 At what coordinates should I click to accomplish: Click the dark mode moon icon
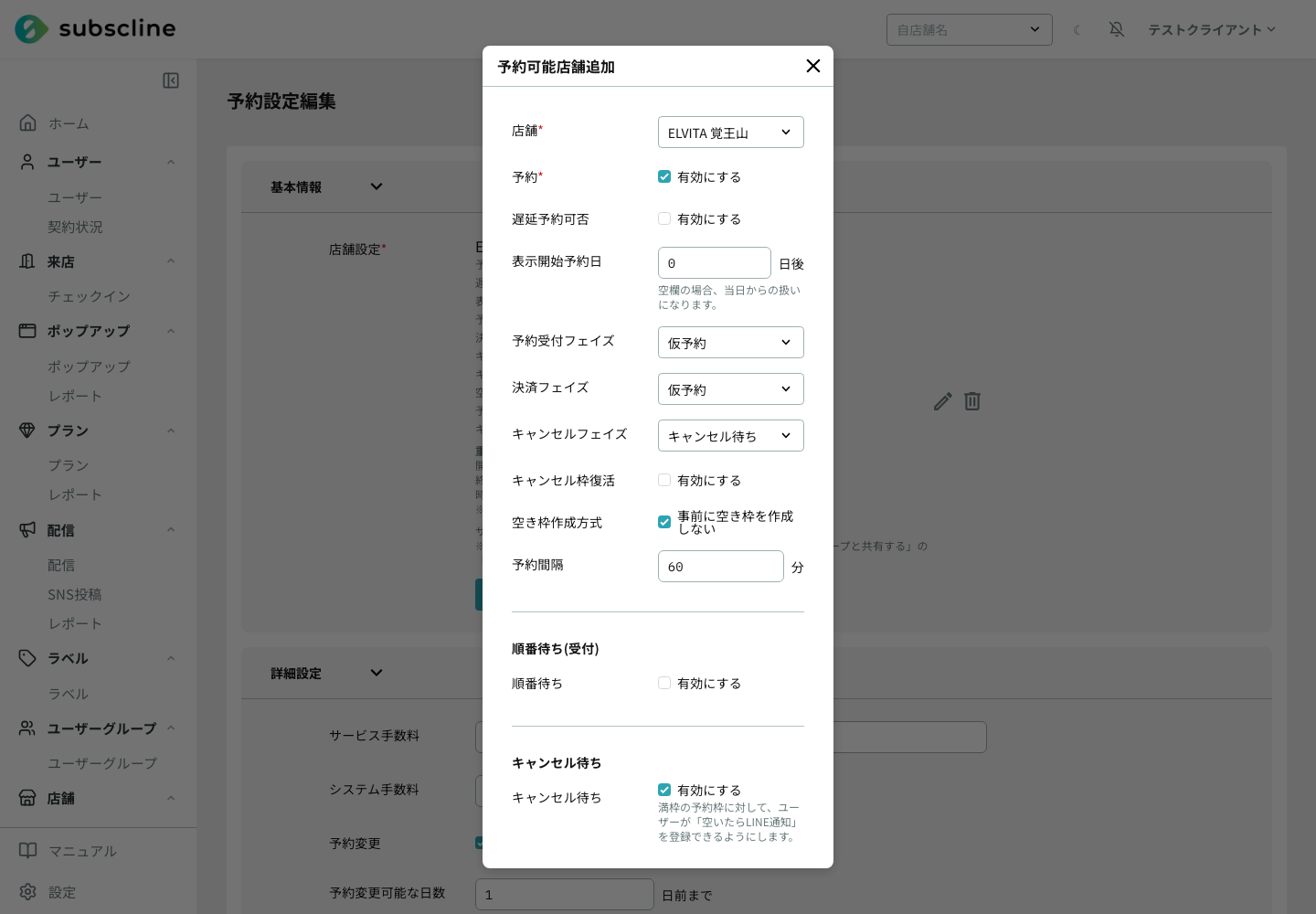tap(1077, 29)
